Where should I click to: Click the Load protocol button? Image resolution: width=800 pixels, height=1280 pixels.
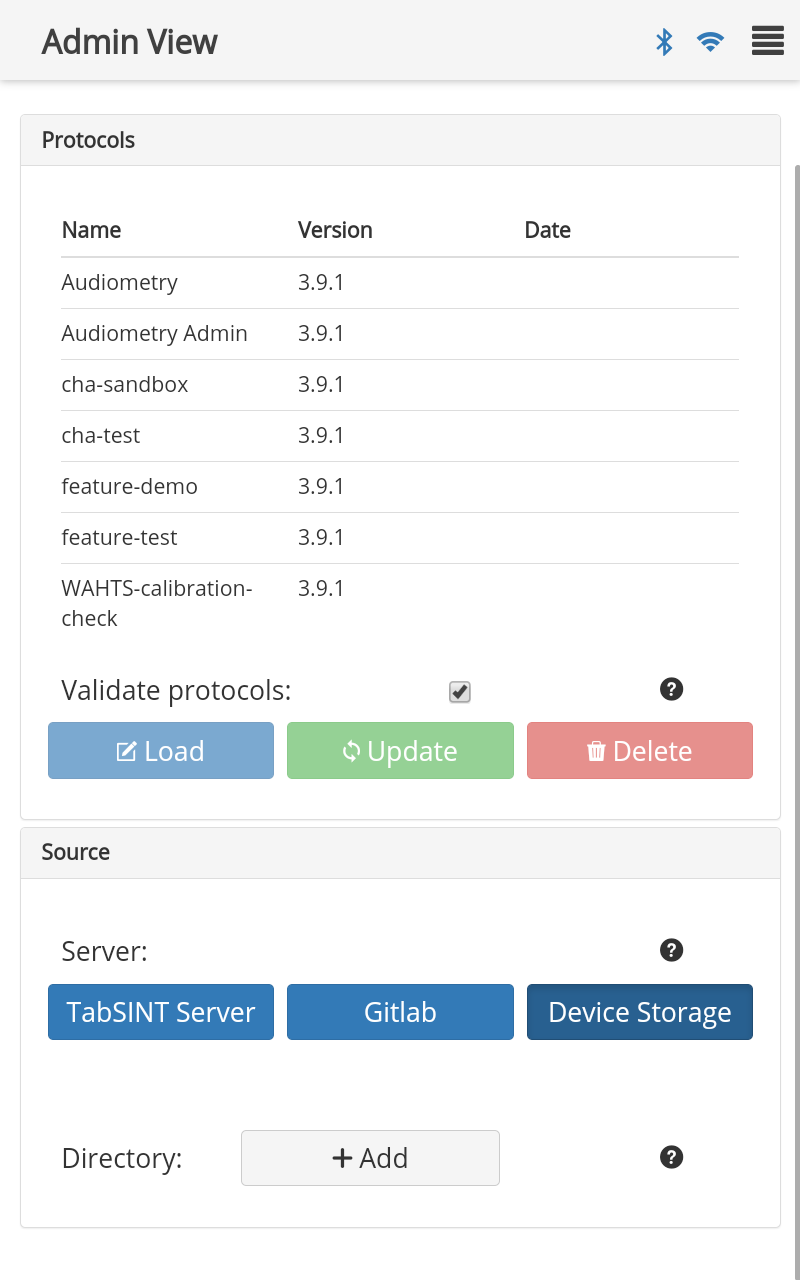(161, 751)
